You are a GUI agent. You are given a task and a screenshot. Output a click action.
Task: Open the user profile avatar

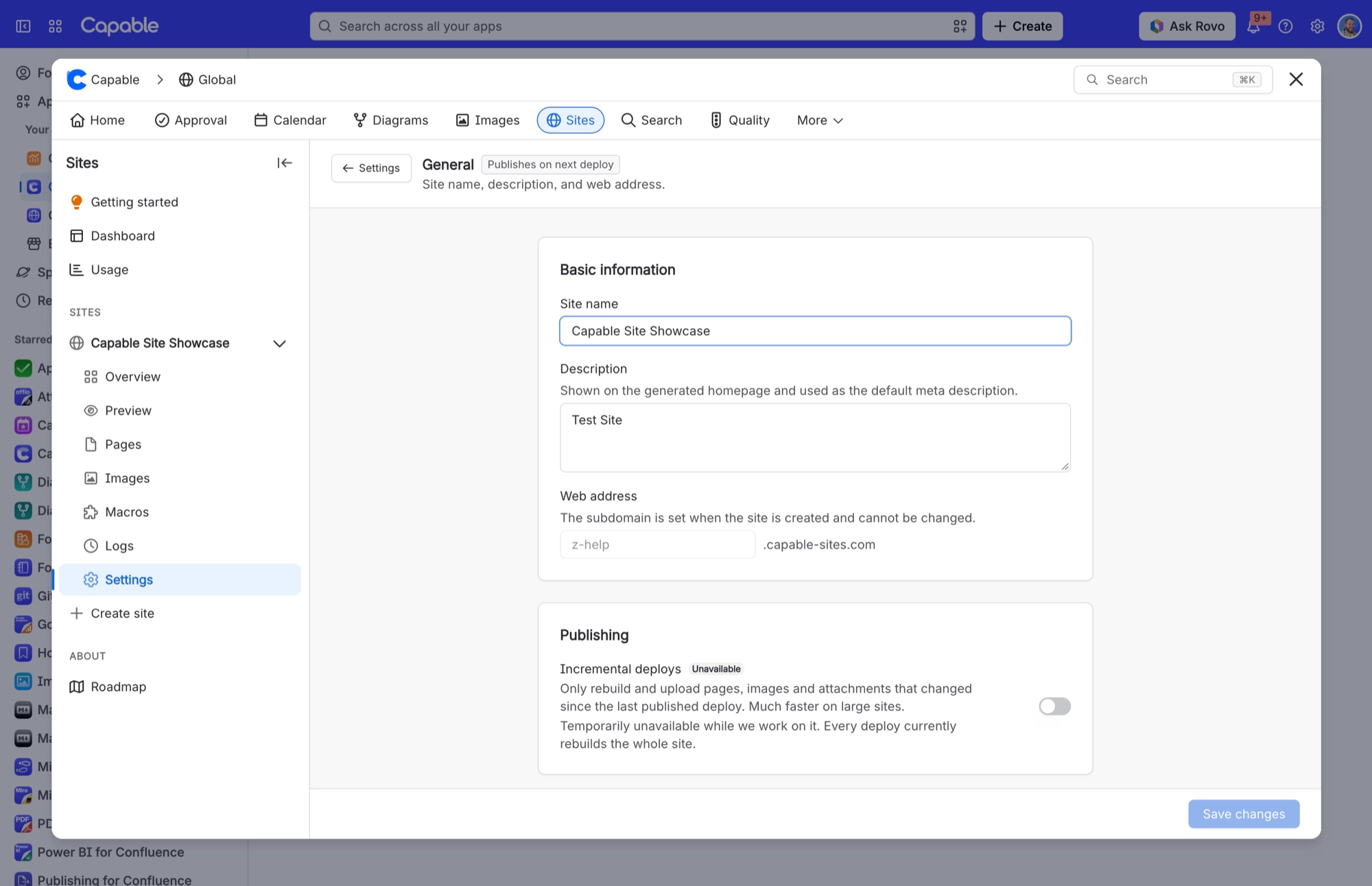click(1349, 26)
